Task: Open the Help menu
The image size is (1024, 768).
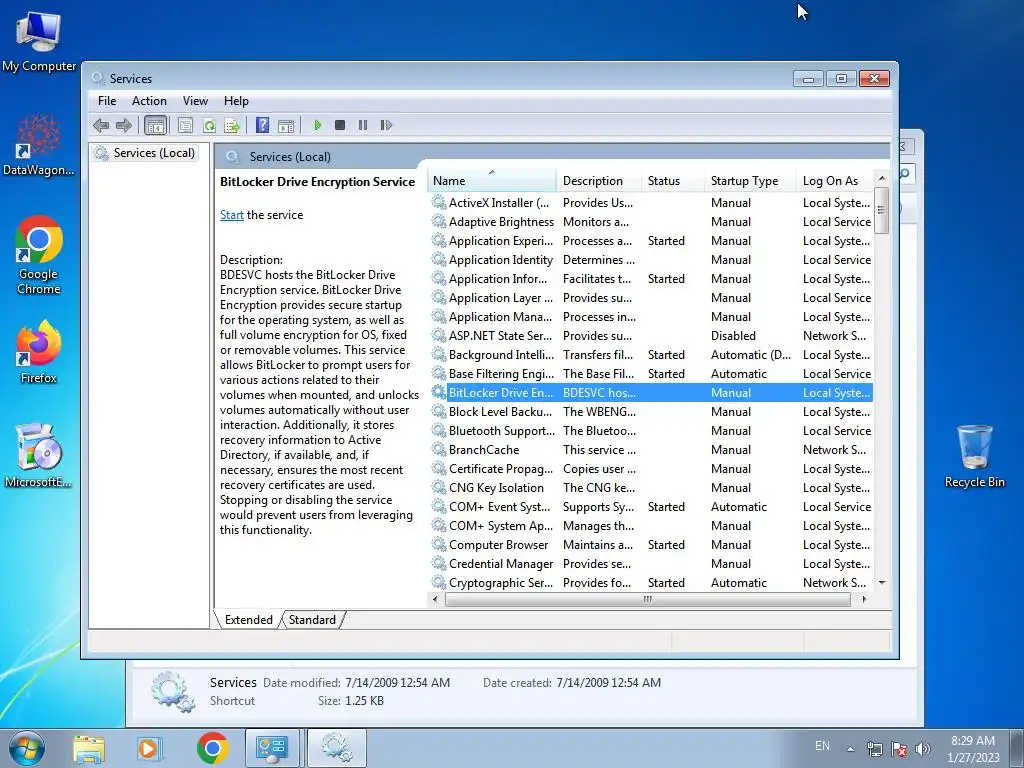Action: (x=236, y=101)
